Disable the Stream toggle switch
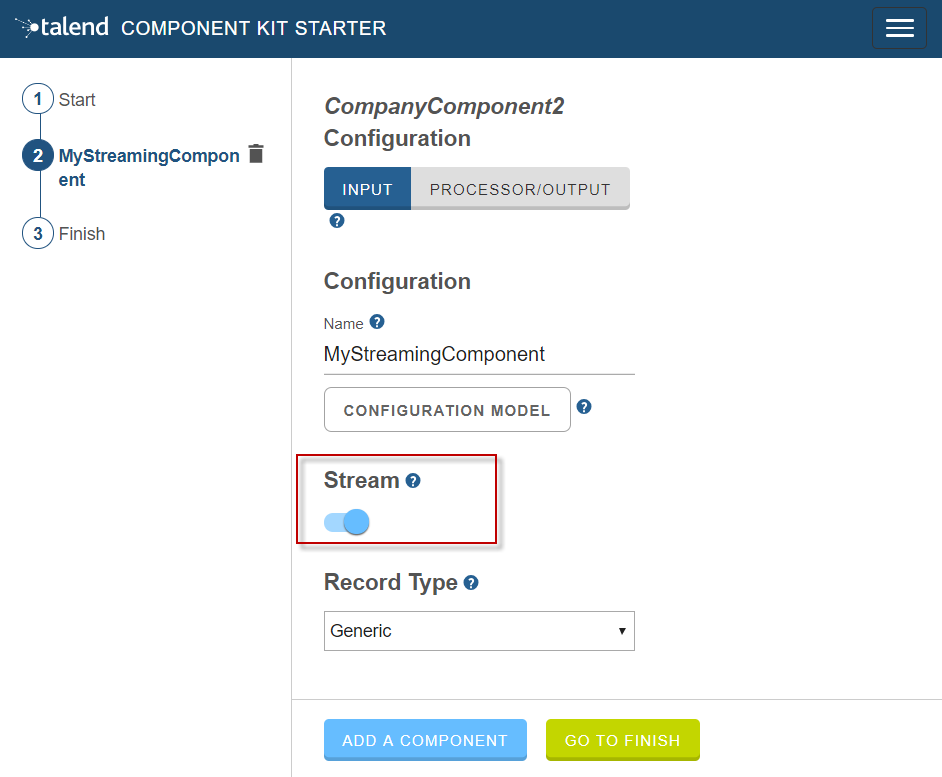 tap(347, 522)
